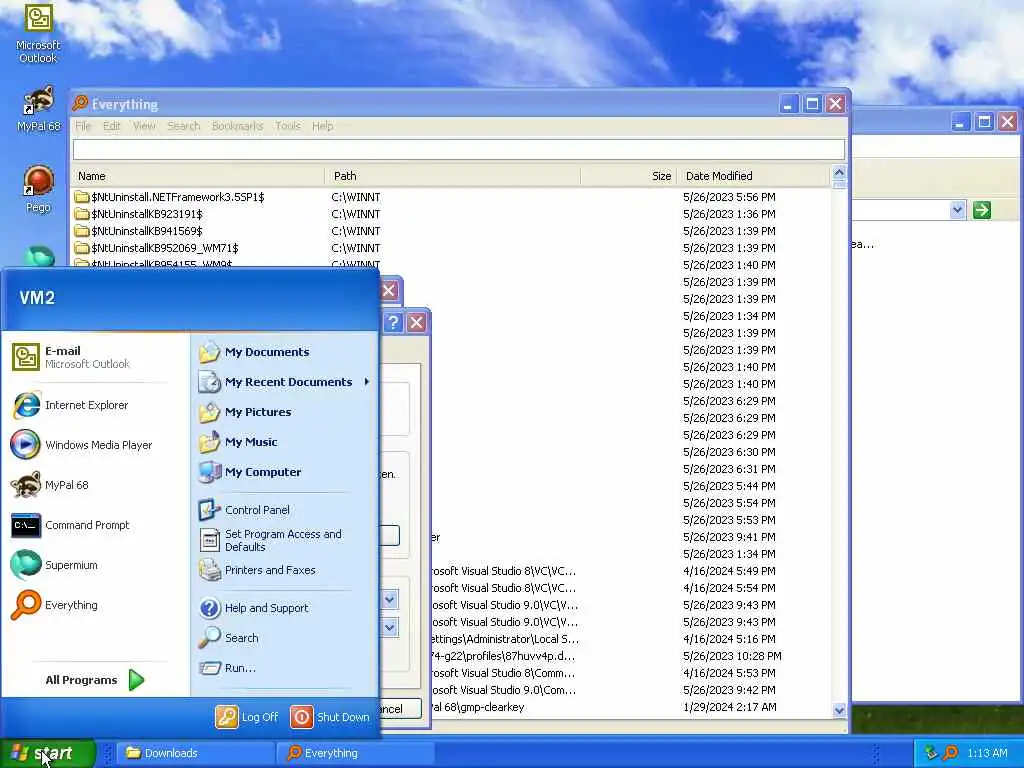The width and height of the screenshot is (1024, 768).
Task: Switch to Downloads taskbar button
Action: 196,753
